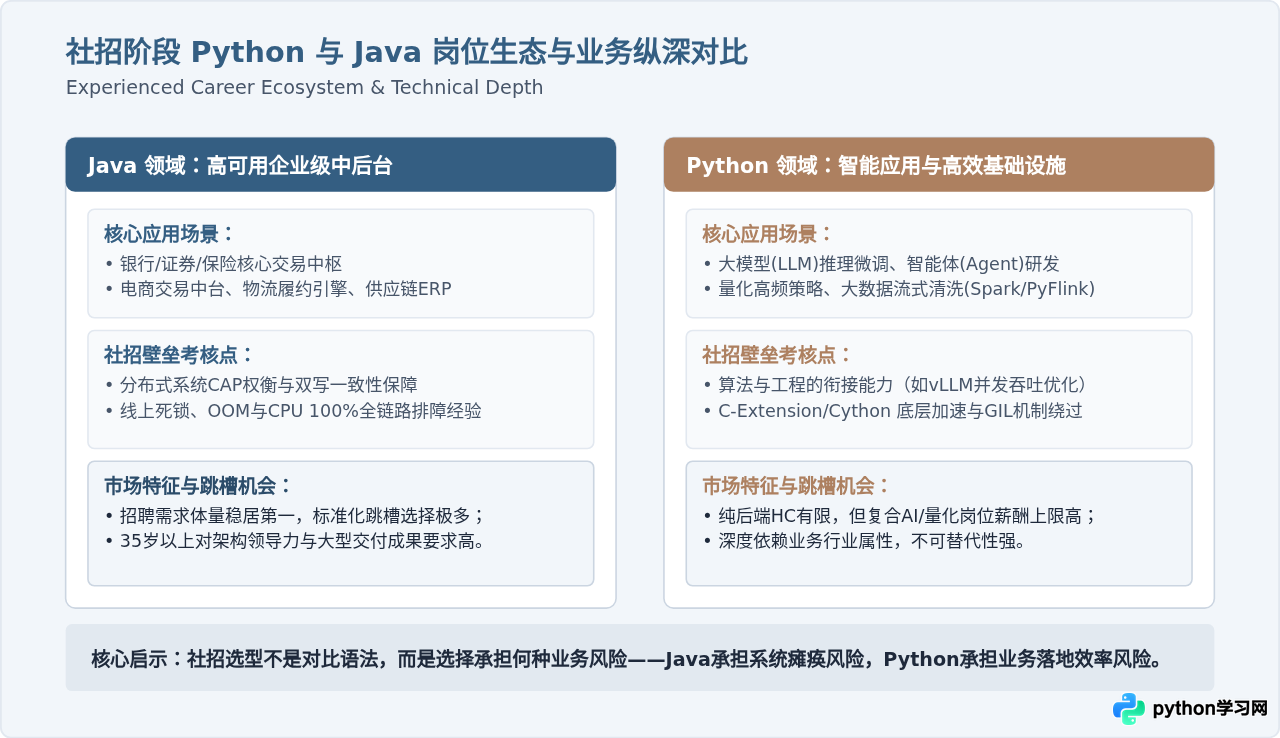Click Java column's '社招壁垒考核点：' heading

pyautogui.click(x=179, y=355)
